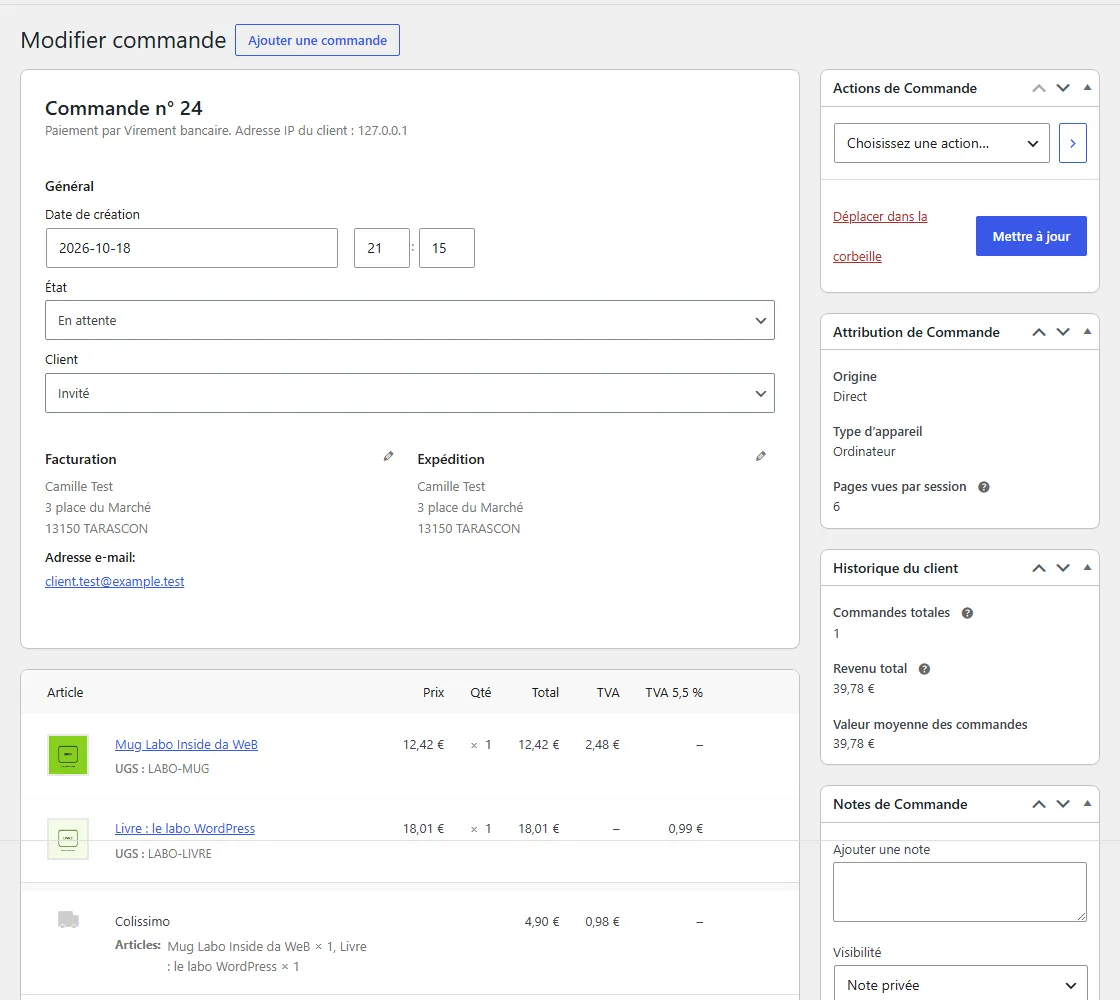1120x1000 pixels.
Task: Click the Qté column header
Action: 481,692
